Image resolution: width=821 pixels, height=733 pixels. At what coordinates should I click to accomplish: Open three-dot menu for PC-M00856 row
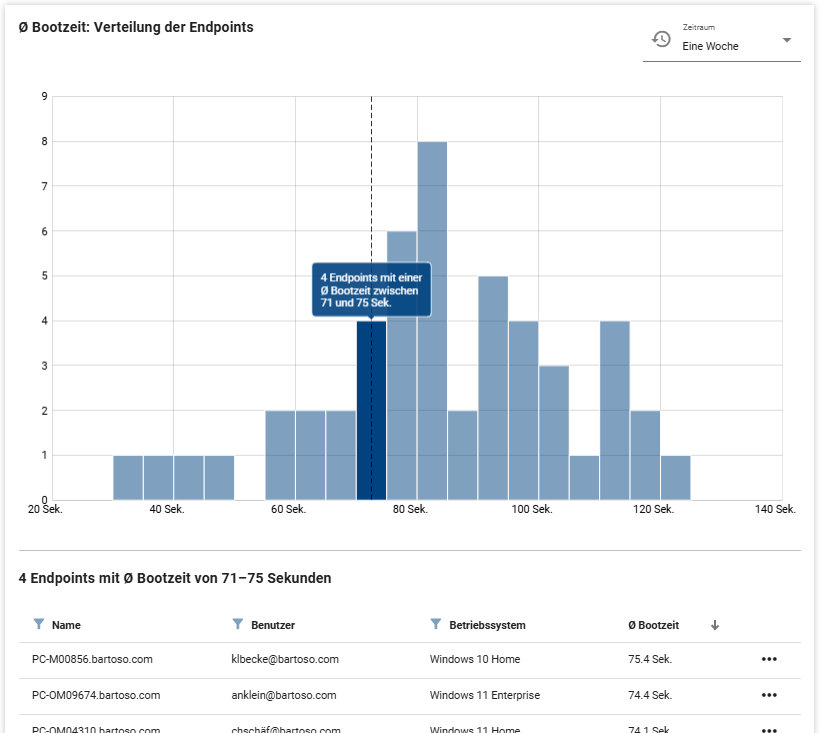(x=768, y=659)
